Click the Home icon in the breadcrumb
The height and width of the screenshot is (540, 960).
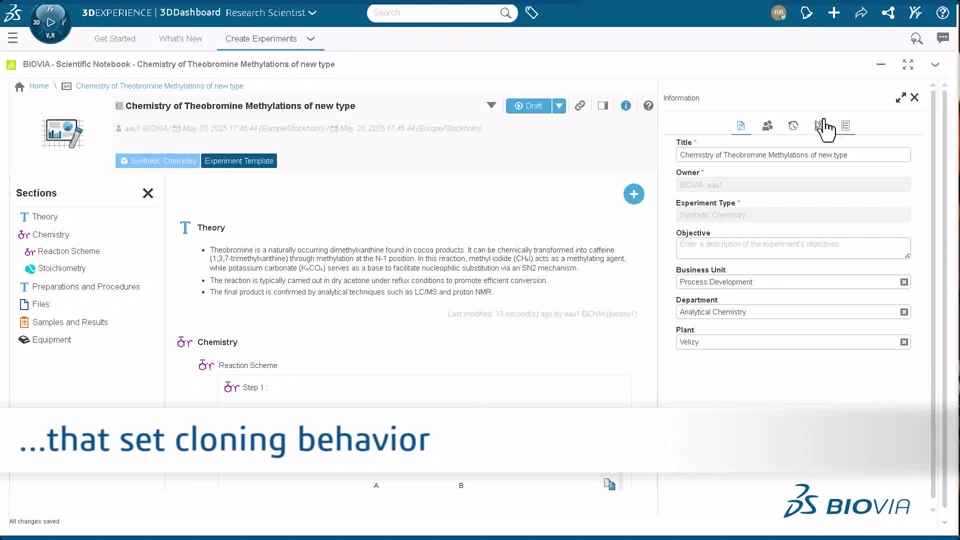[x=20, y=86]
